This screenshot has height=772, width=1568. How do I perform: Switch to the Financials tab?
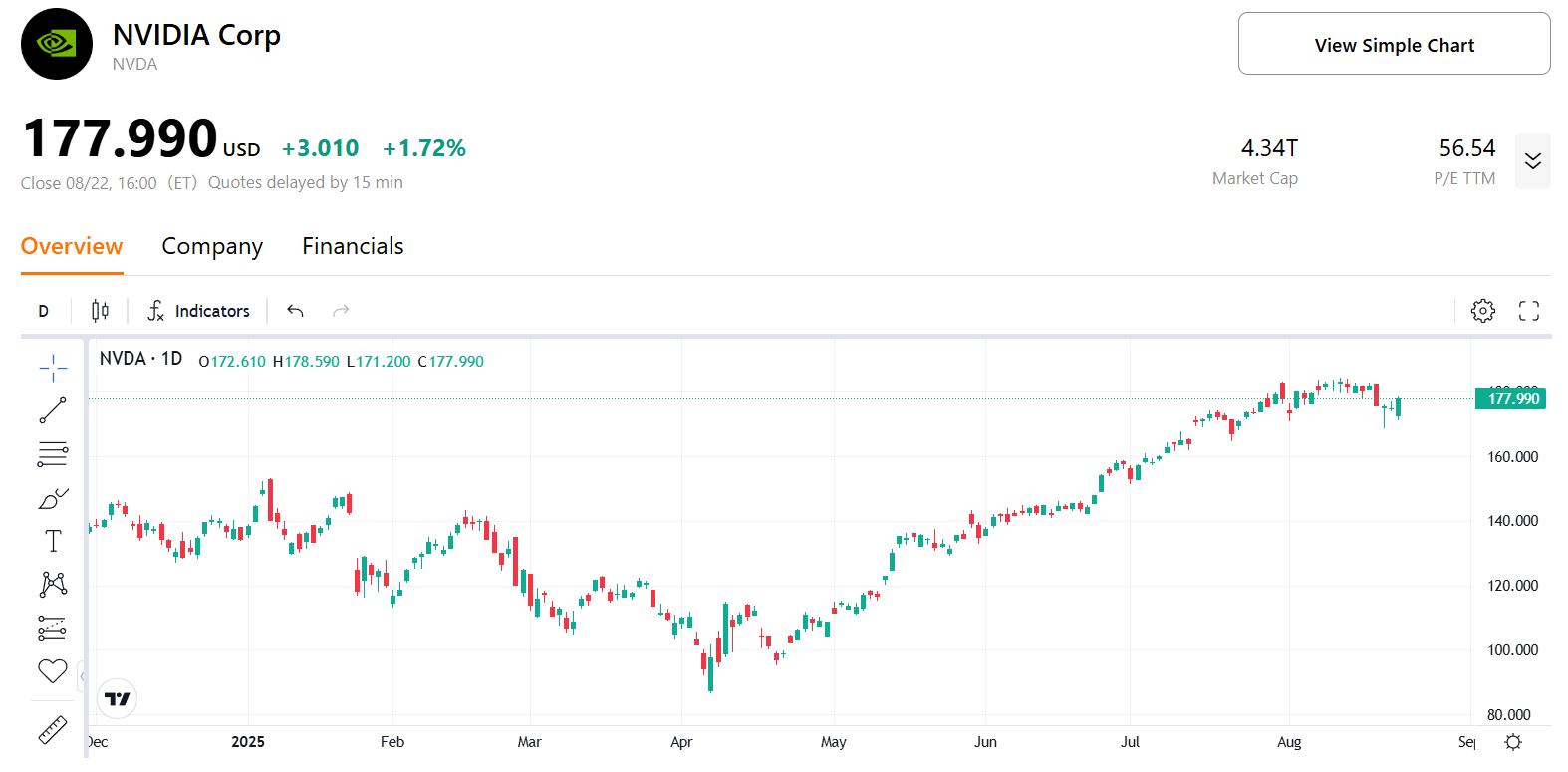tap(353, 246)
